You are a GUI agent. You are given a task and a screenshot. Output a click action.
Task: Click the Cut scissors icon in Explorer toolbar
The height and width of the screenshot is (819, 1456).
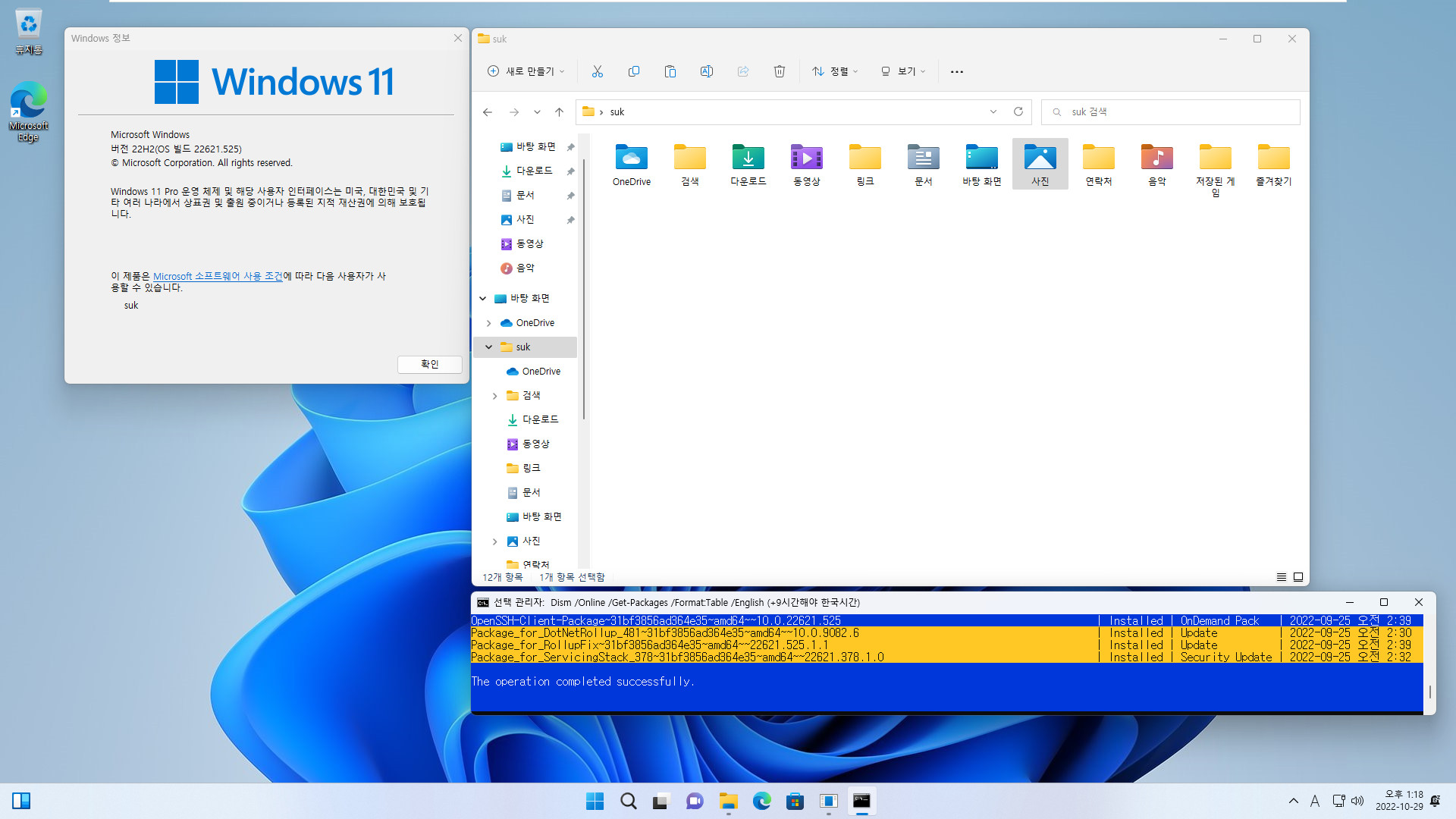(x=598, y=71)
